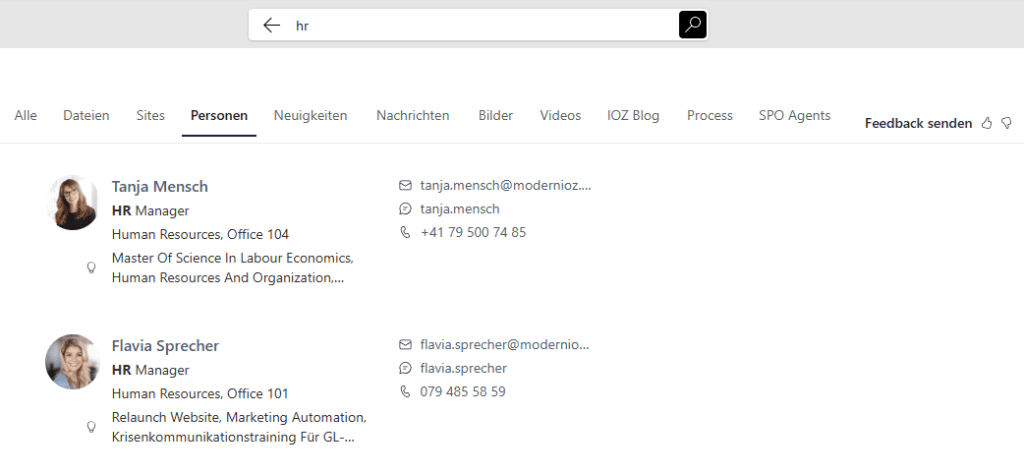1024x475 pixels.
Task: Click Feedback senden
Action: 918,123
